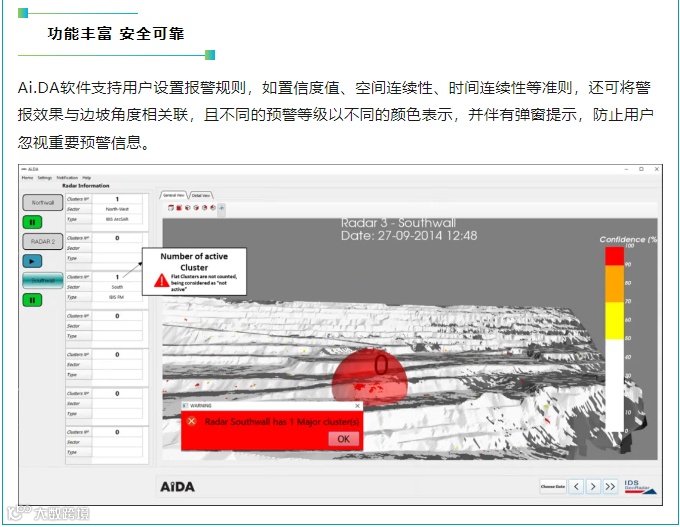Click first toolbar icon (window view)

coord(170,208)
